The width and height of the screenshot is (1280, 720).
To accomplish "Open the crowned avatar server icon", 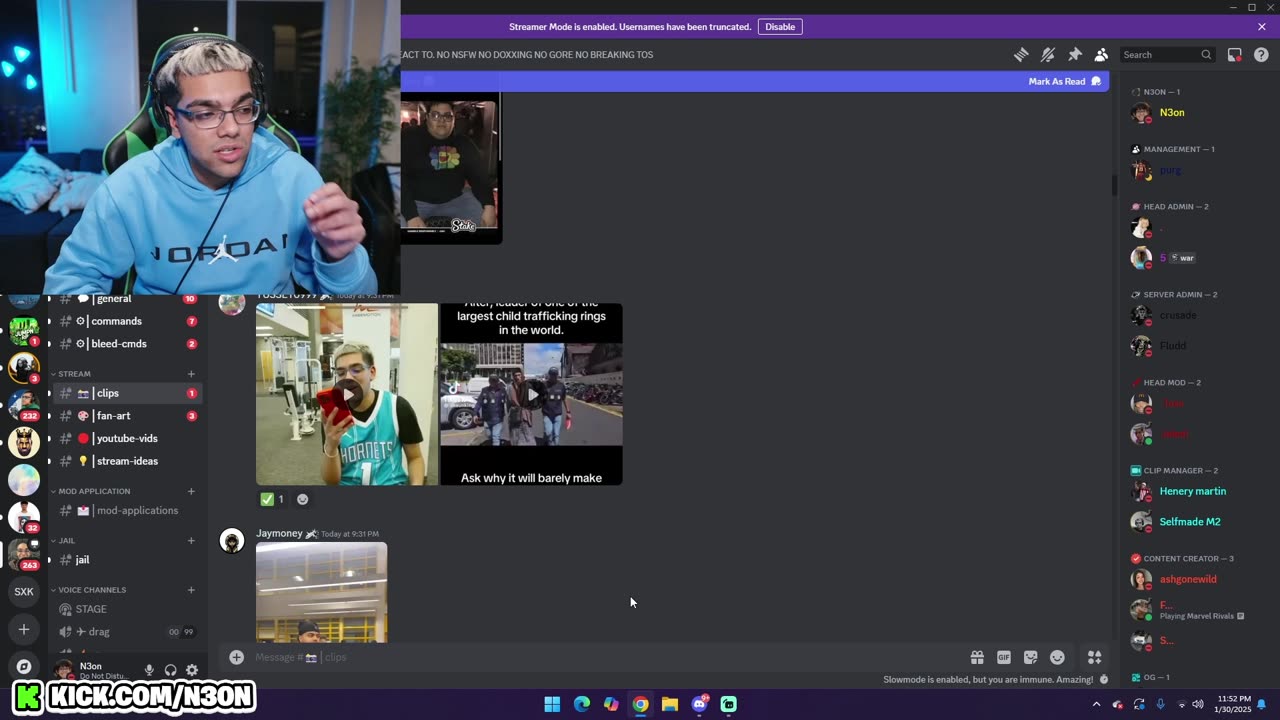I will (x=24, y=441).
